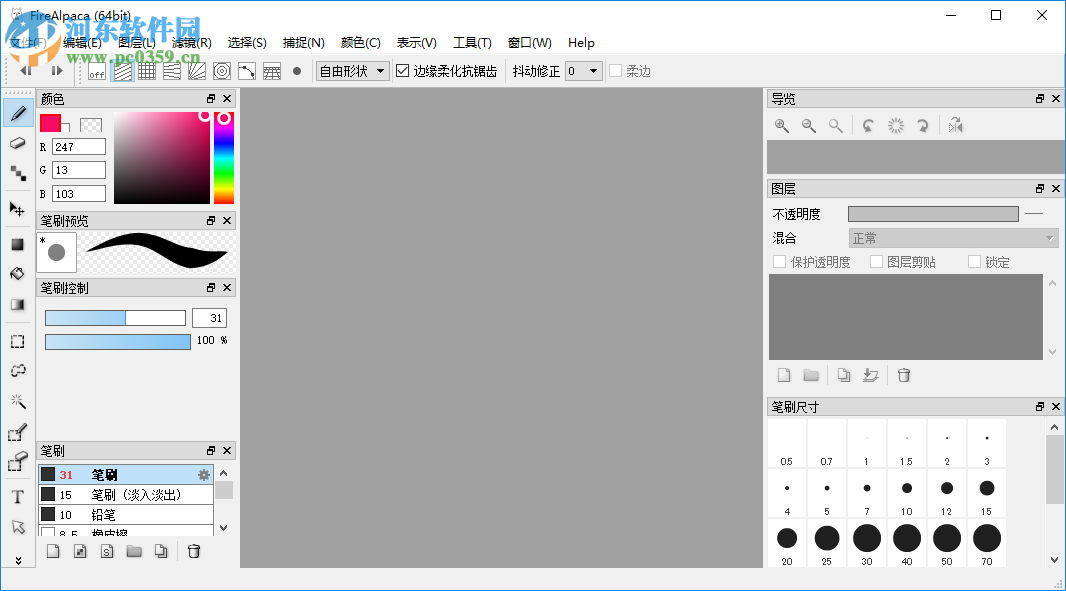The image size is (1066, 591).
Task: Activate the Move tool
Action: click(17, 209)
